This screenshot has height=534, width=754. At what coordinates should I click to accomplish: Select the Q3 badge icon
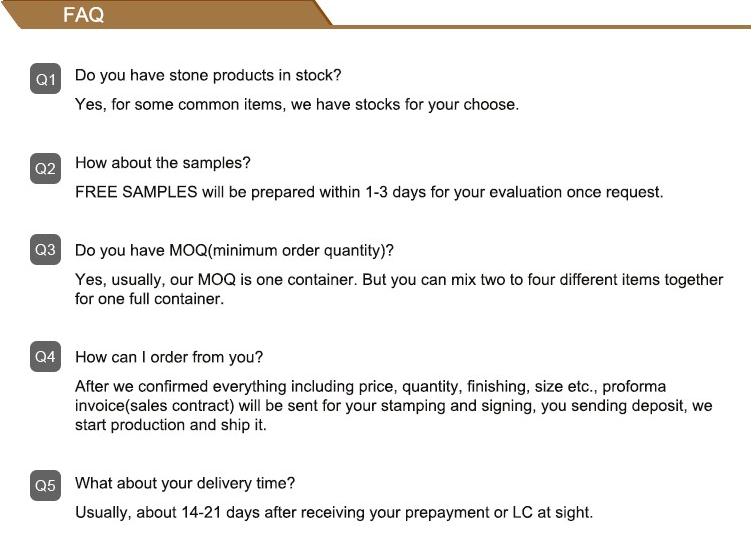45,249
